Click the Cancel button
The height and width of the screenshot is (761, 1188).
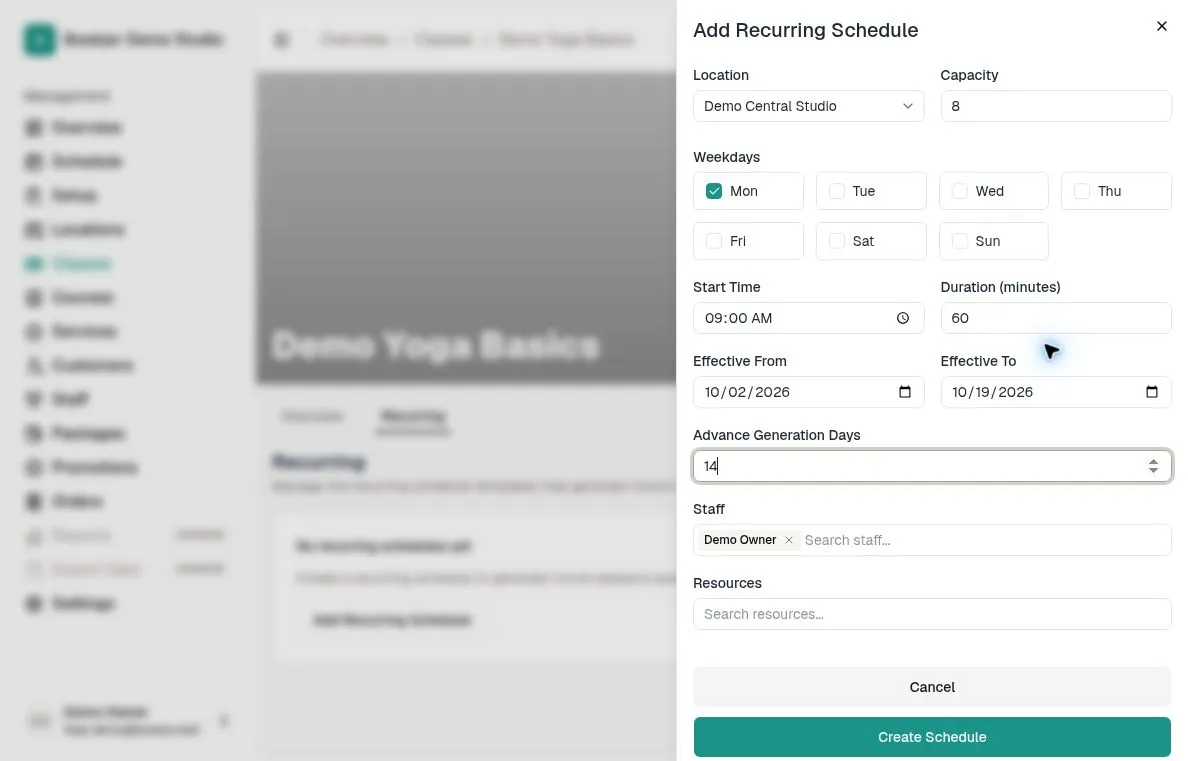coord(932,687)
